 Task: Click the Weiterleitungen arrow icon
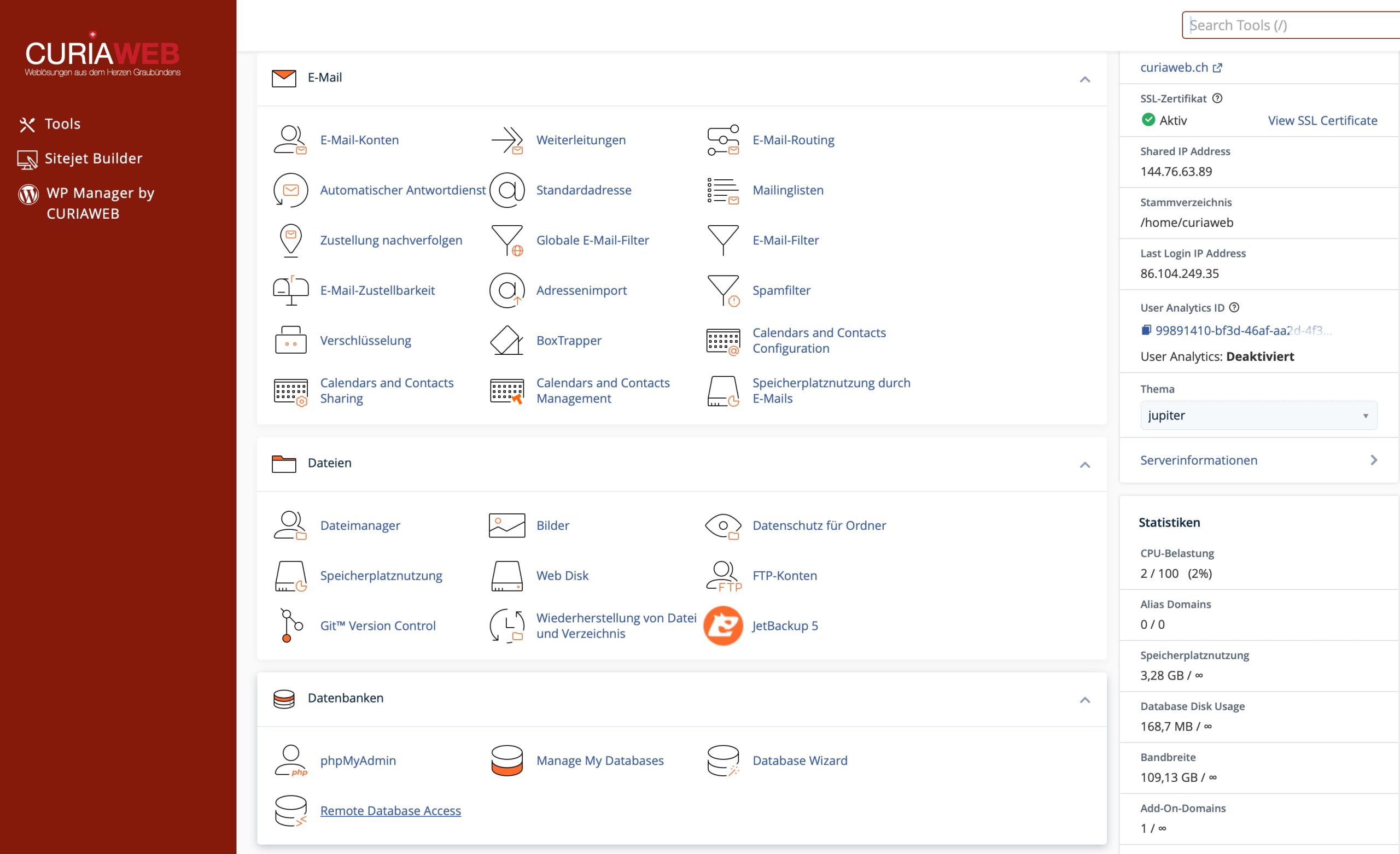(507, 140)
